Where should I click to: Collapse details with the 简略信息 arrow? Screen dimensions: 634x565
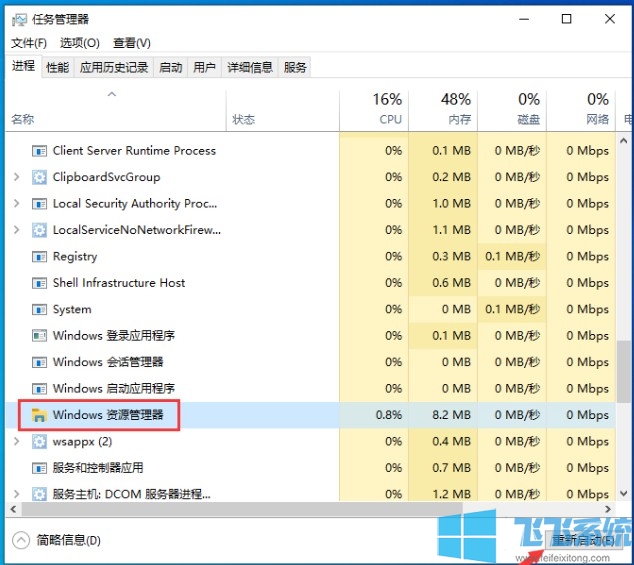click(x=20, y=540)
